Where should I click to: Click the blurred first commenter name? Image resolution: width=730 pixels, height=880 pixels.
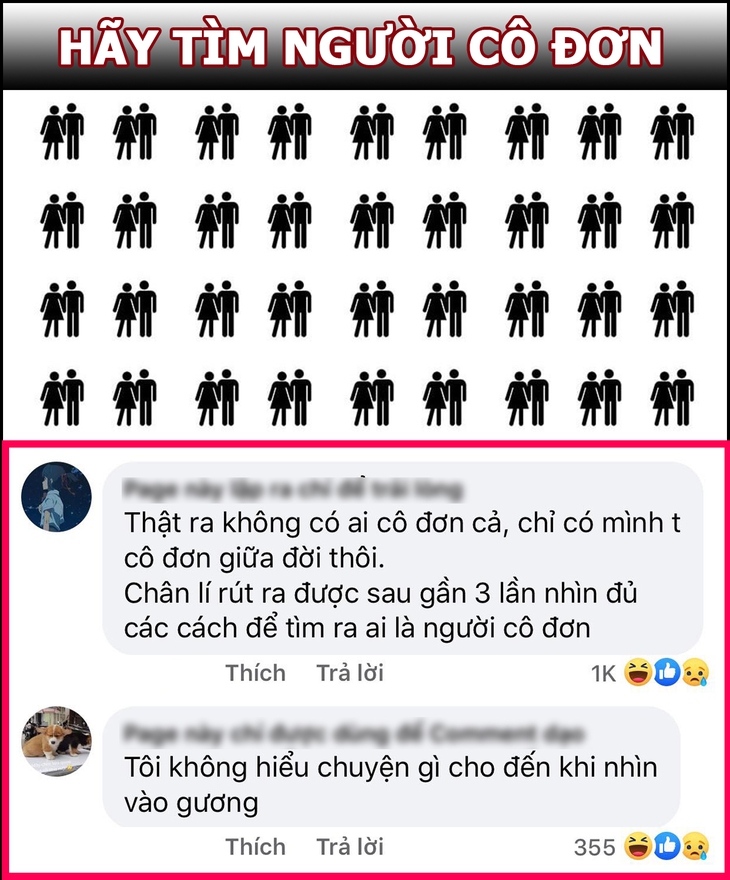[x=293, y=489]
